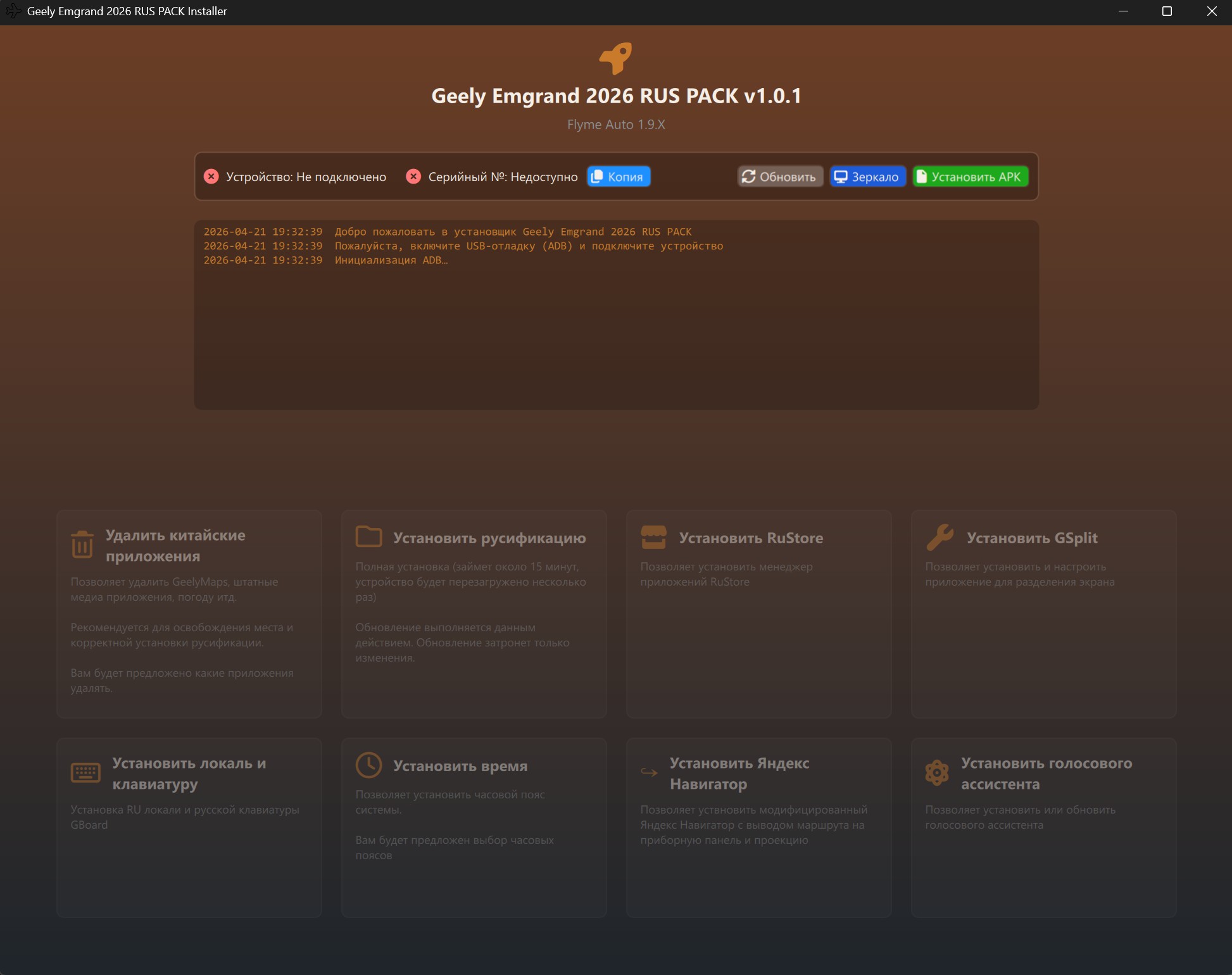The image size is (1232, 975).
Task: Open the Удалить китайские приложения card
Action: (x=189, y=614)
